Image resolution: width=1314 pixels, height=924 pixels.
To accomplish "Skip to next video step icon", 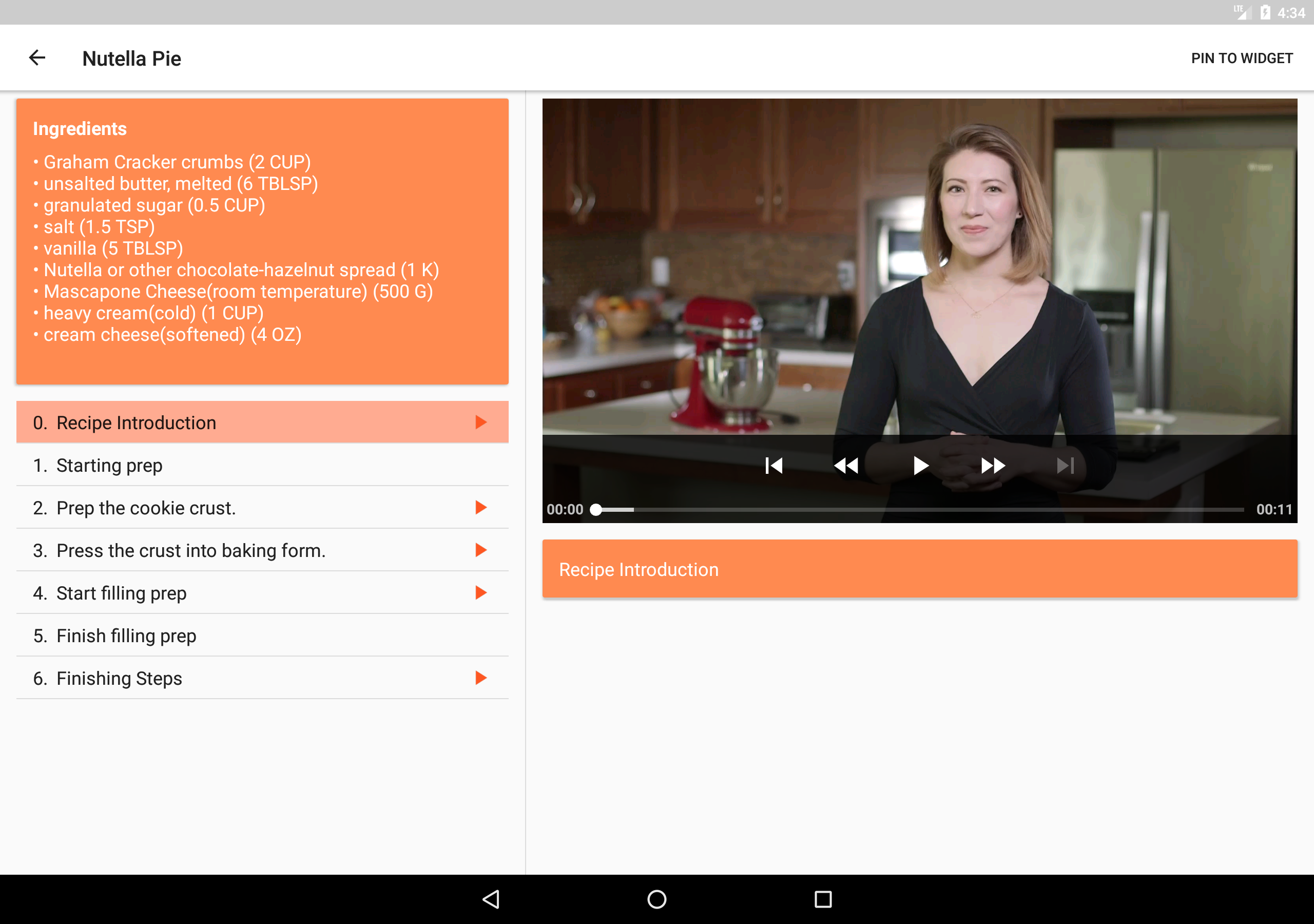I will click(1065, 466).
